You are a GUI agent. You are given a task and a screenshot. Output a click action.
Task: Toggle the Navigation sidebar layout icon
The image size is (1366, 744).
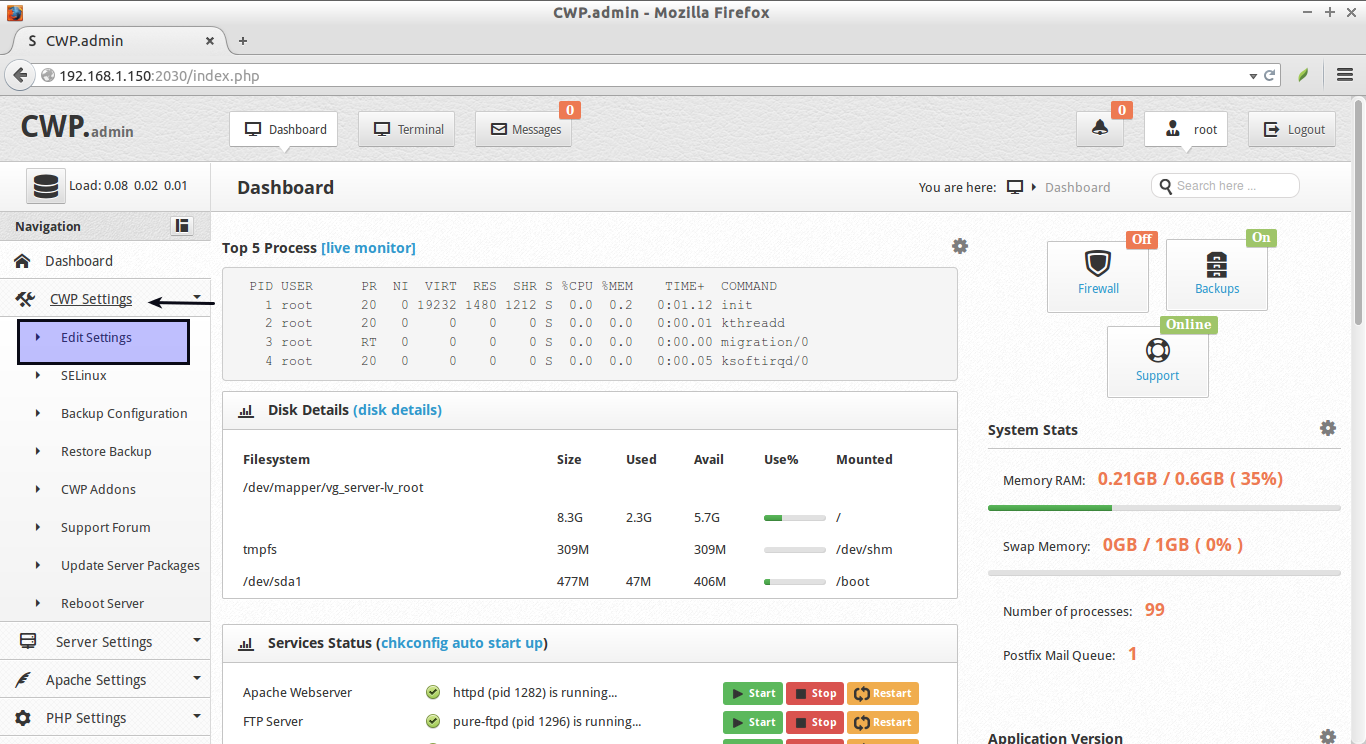(x=182, y=226)
